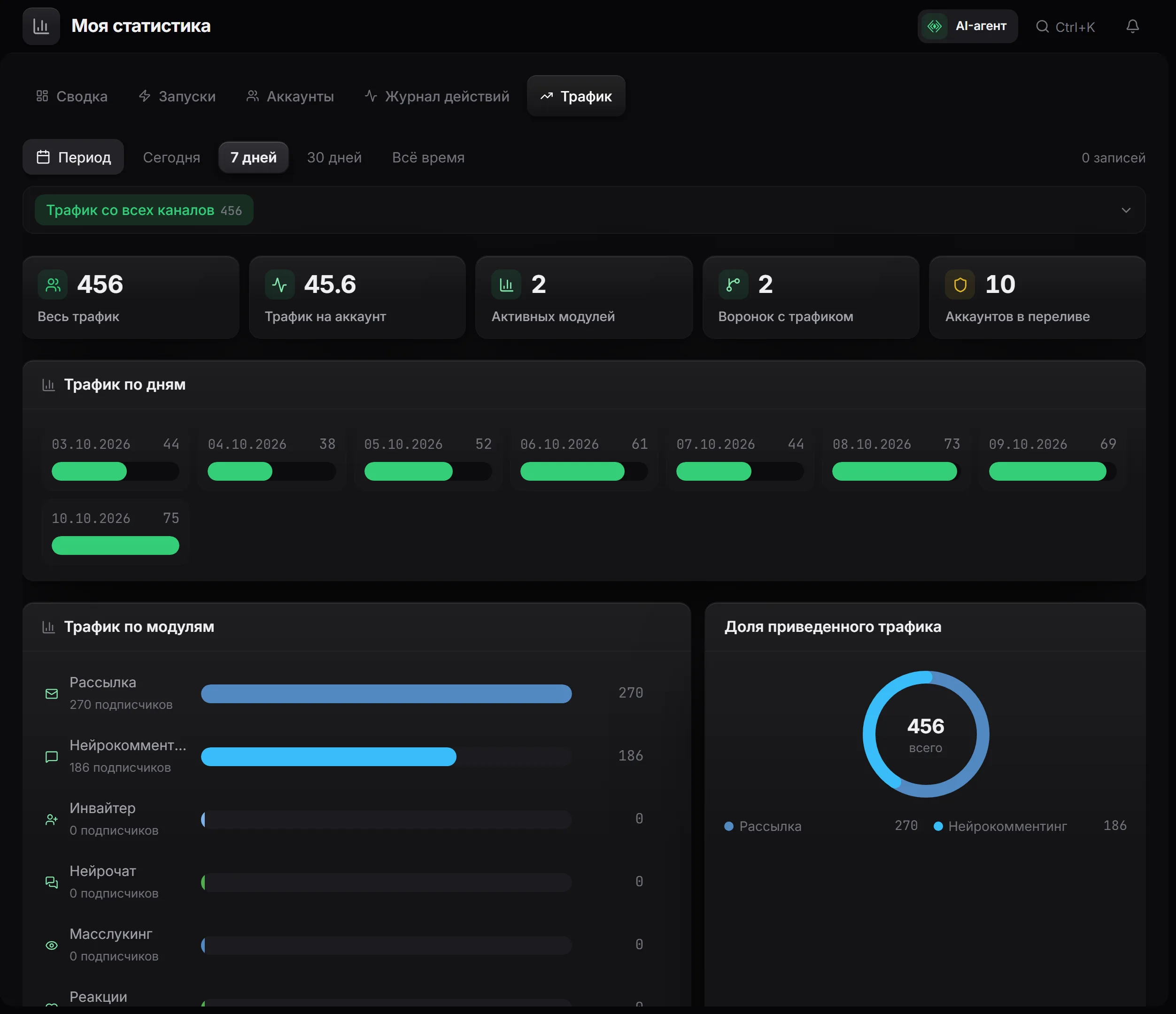Screen dimensions: 1176x1014
Task: Click the 08.10.2026 day label
Action: (871, 444)
